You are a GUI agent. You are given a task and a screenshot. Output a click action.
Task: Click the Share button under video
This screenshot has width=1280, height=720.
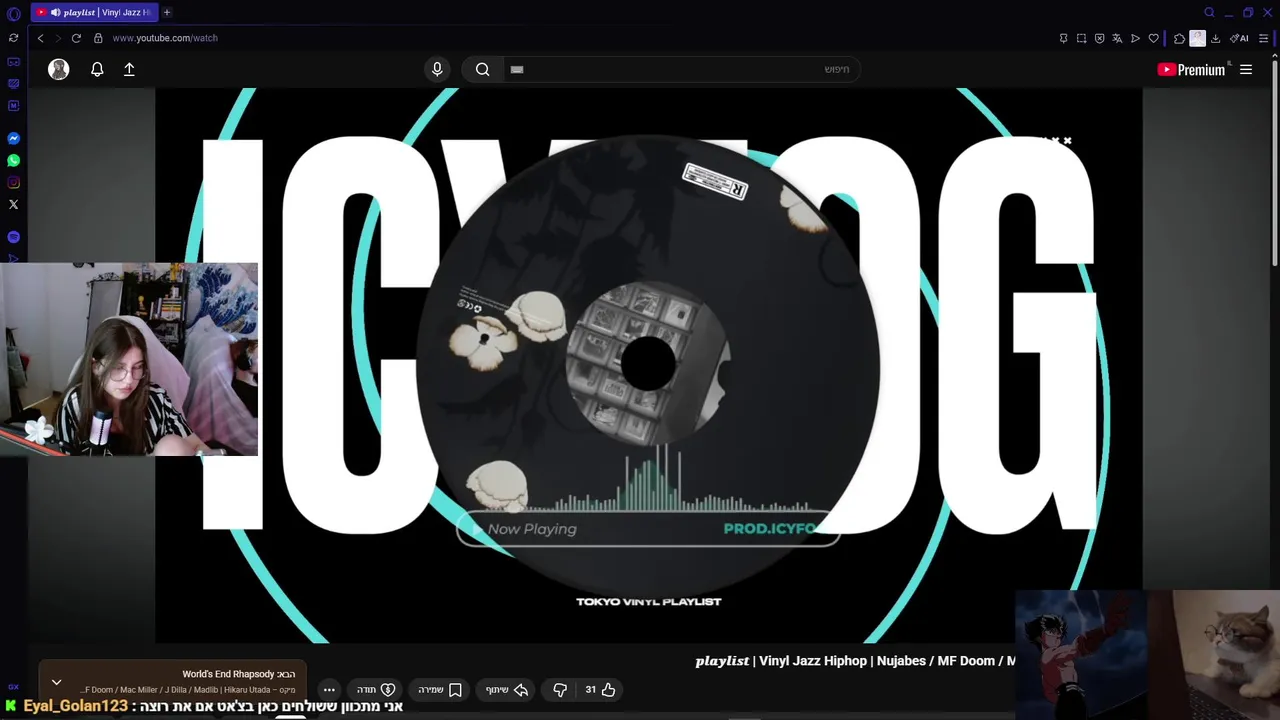click(507, 689)
